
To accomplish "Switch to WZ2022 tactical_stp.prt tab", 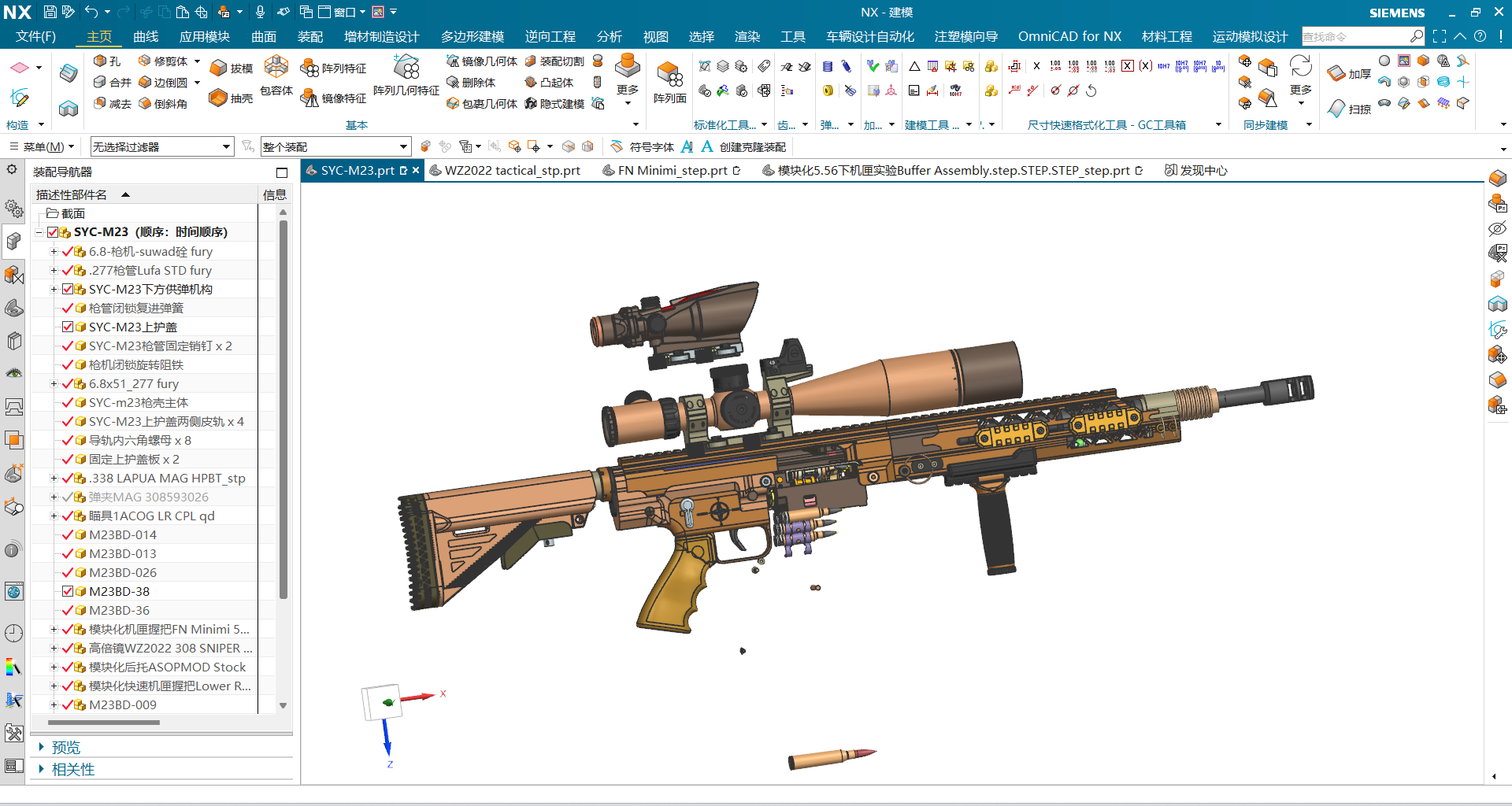I will [x=505, y=171].
